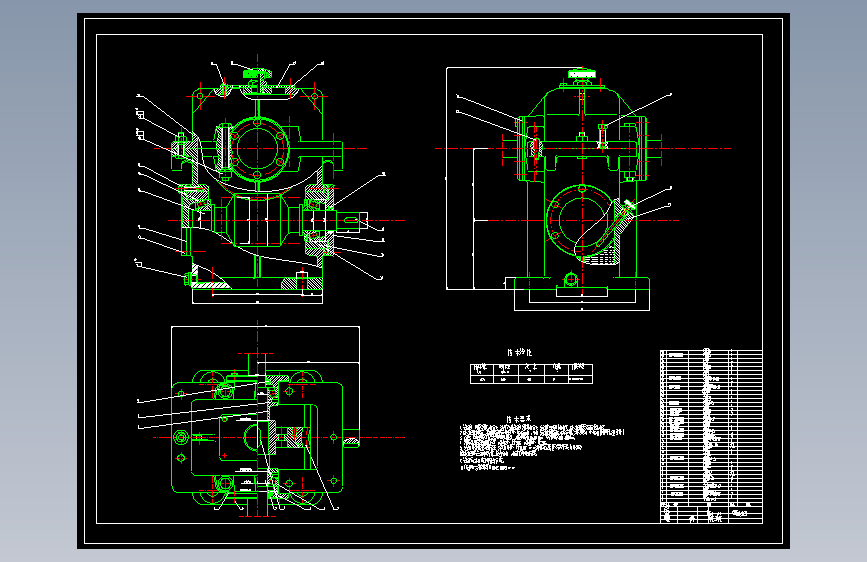This screenshot has width=867, height=562.
Task: Click the drain plug at base of side view
Action: (x=571, y=279)
